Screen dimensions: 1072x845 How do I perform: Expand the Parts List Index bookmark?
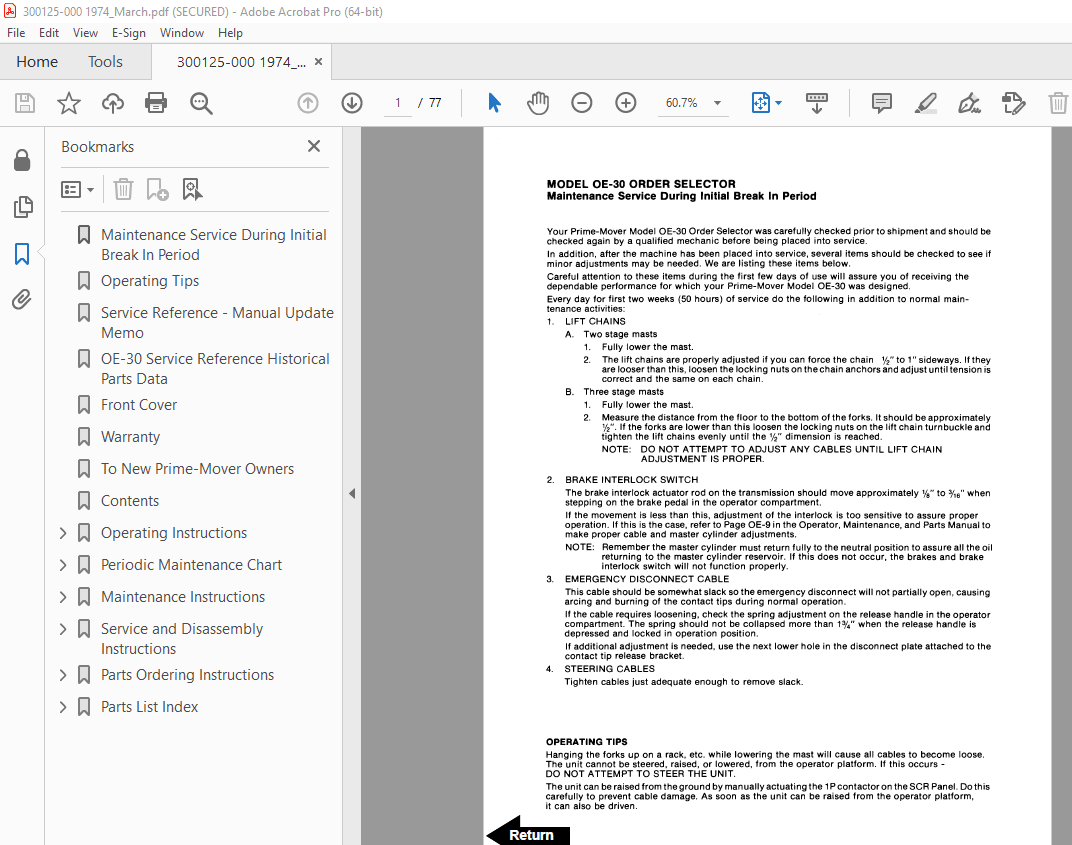tap(62, 706)
